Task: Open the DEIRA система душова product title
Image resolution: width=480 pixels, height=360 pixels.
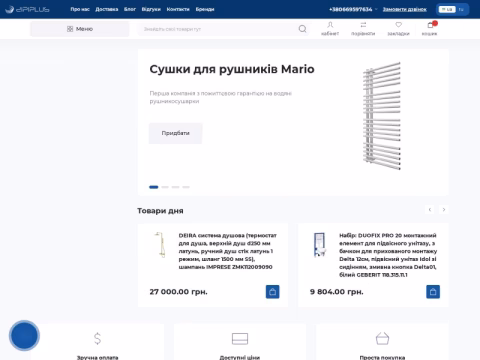Action: coord(228,251)
